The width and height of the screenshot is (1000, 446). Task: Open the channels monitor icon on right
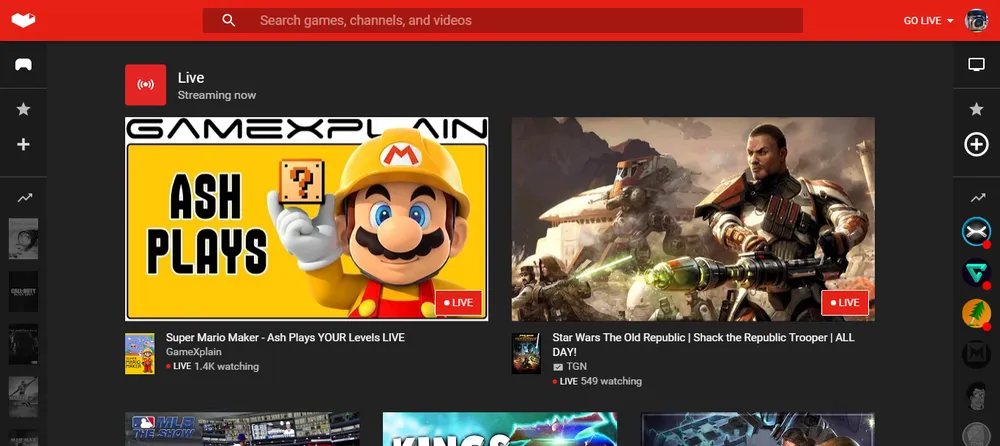pos(976,65)
